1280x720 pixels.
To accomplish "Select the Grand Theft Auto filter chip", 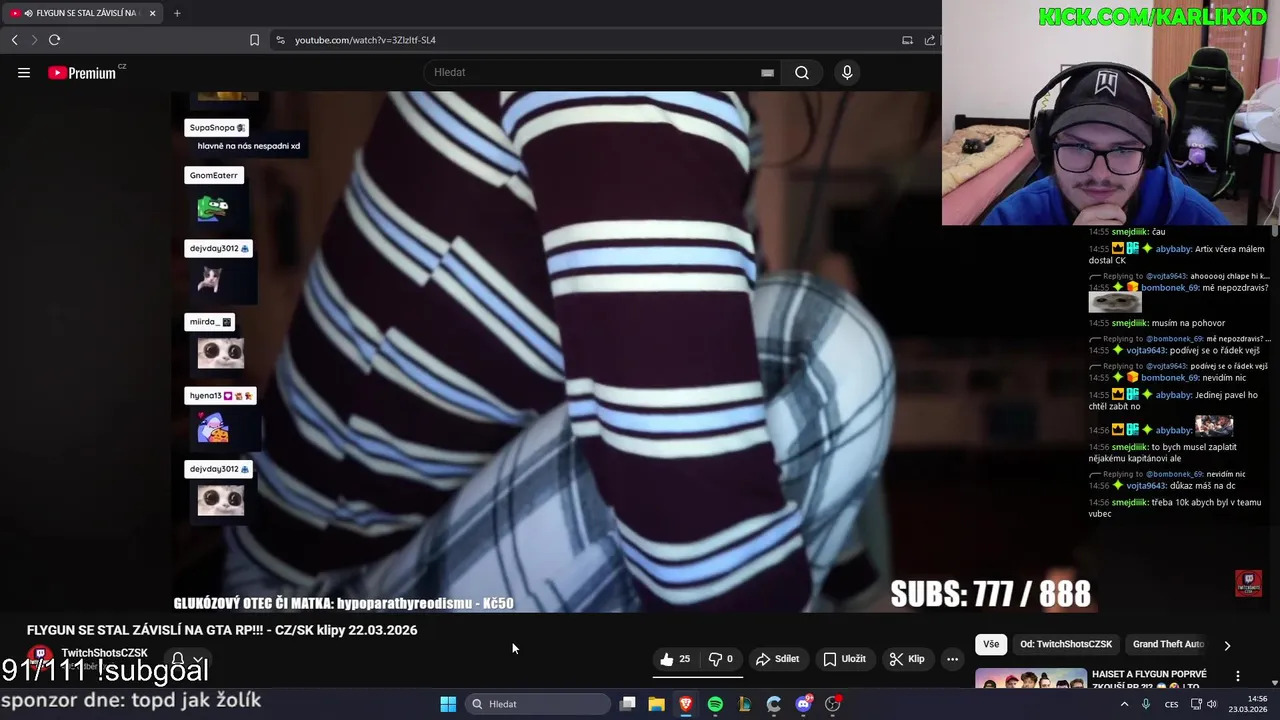I will tap(1168, 645).
